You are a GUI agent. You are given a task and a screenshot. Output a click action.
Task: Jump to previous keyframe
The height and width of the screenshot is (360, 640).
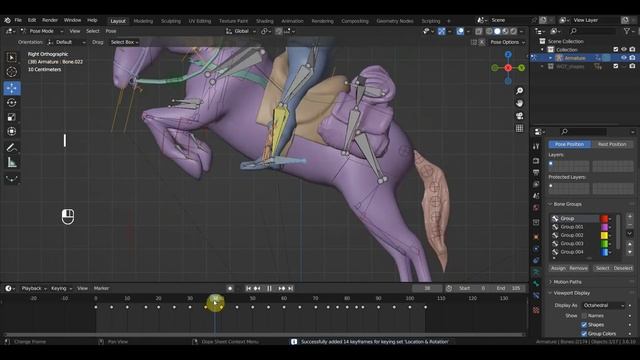pos(257,288)
